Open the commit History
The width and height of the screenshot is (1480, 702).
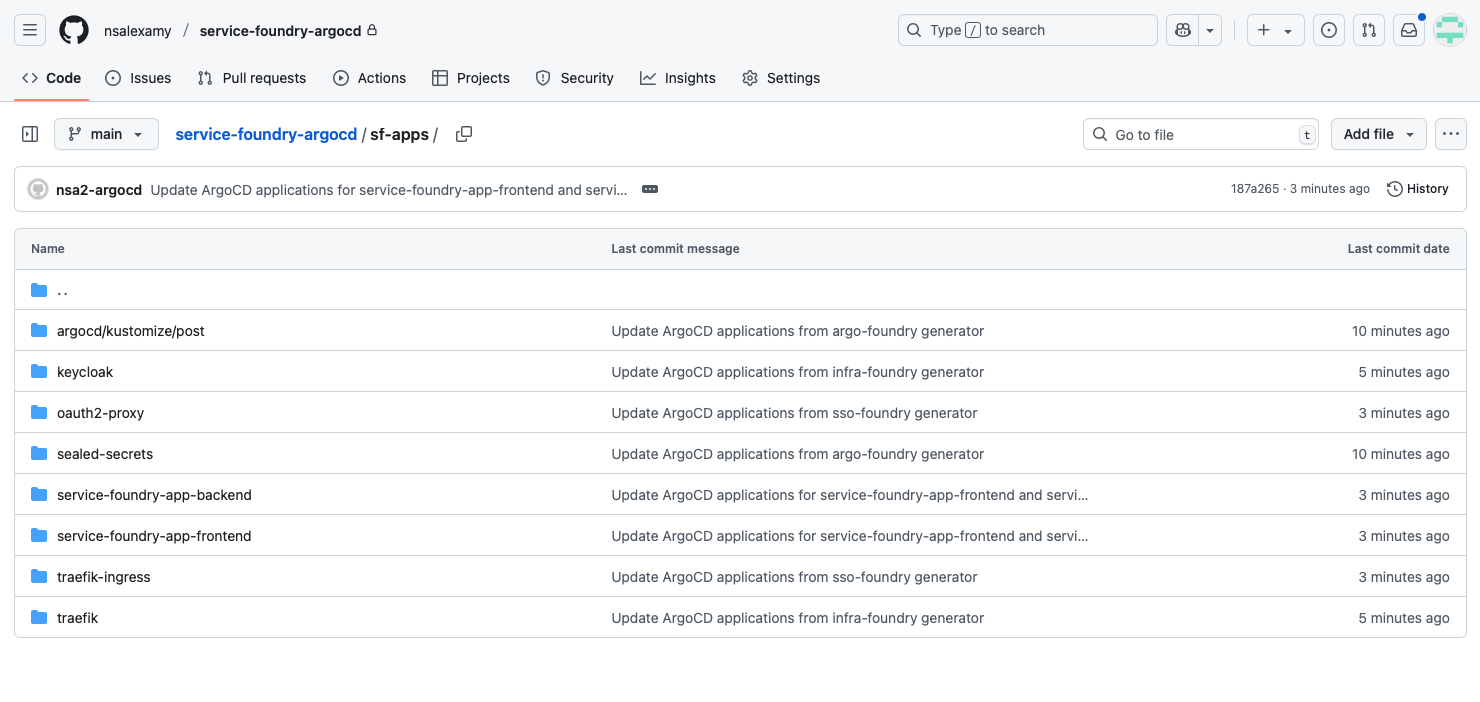point(1418,189)
